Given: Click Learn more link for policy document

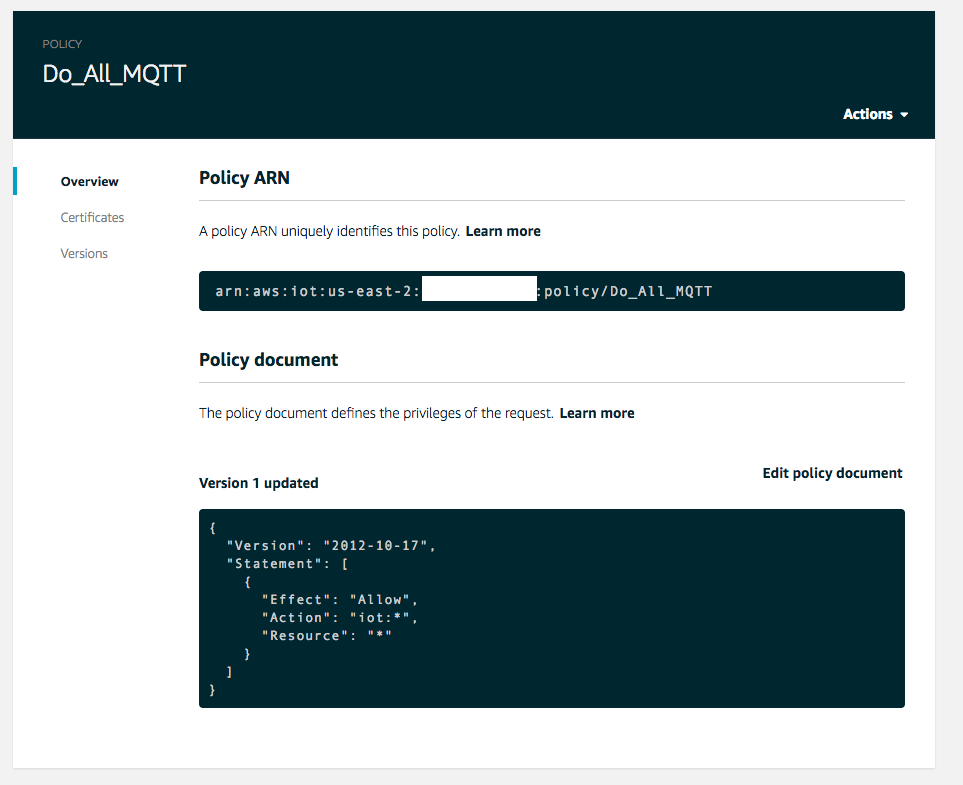Looking at the screenshot, I should (597, 413).
